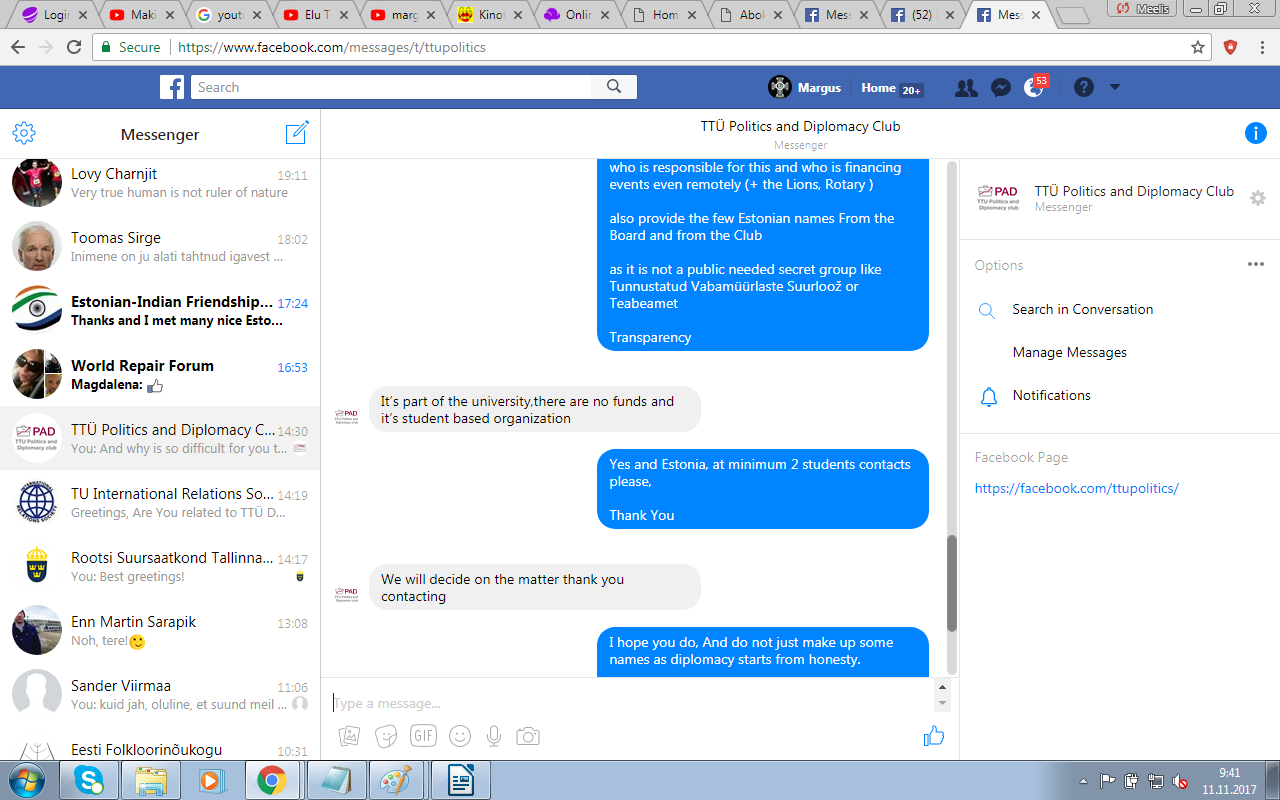Click Search in Conversation option
1280x800 pixels.
click(x=1082, y=309)
